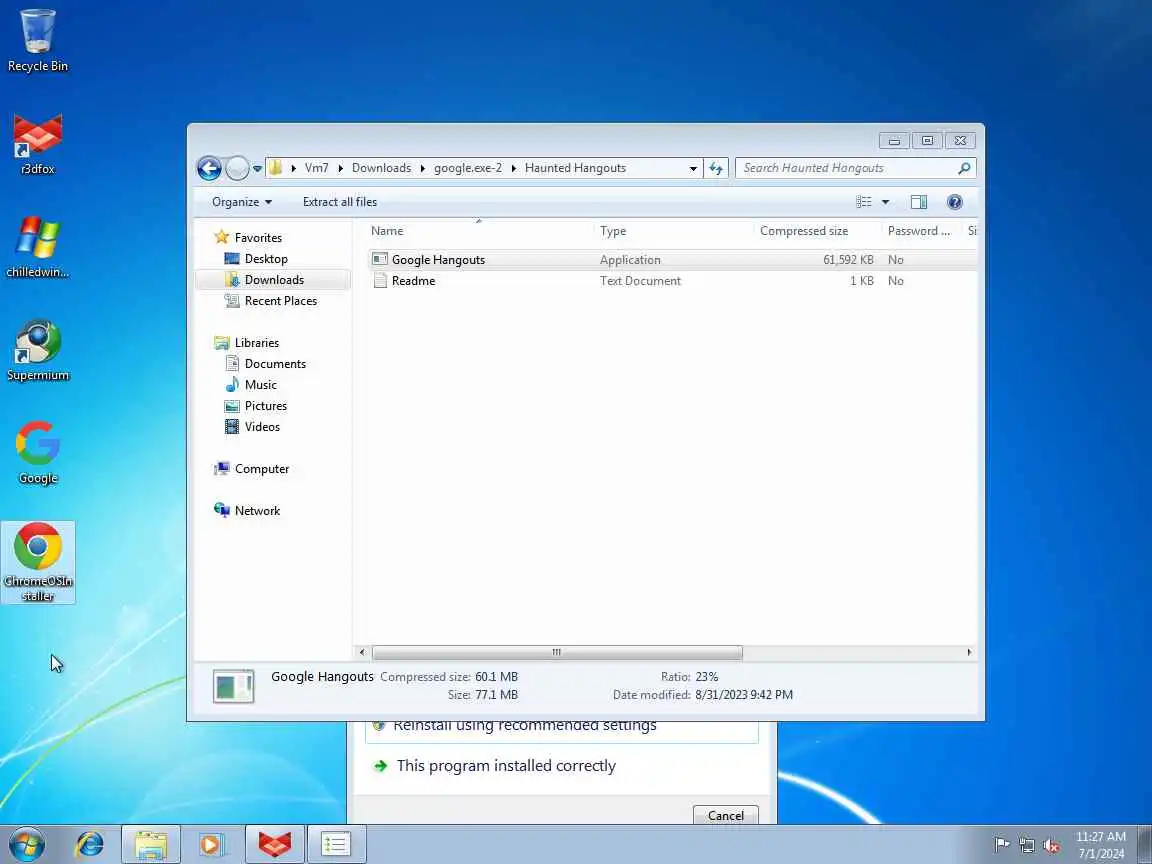Sort files by the Name column header
Image resolution: width=1152 pixels, height=864 pixels.
pos(480,231)
